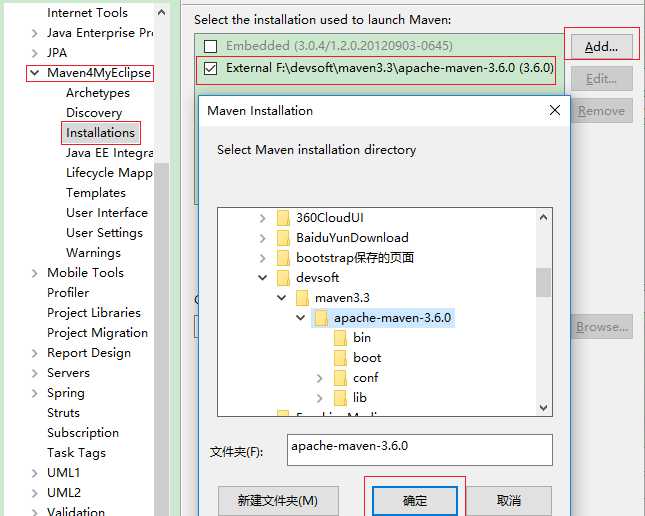Expand UML1 preferences node
The height and width of the screenshot is (516, 645).
[x=35, y=473]
